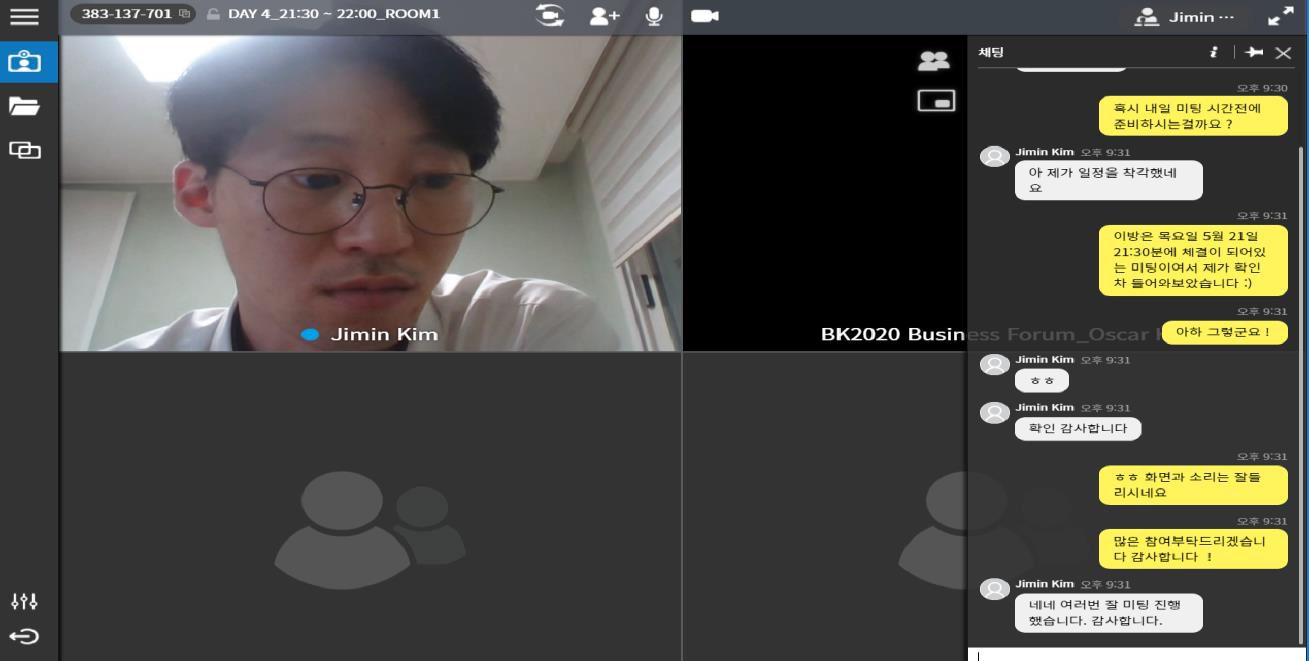Click Jimin Kim's avatar beside '아 제가 일정을'
The width and height of the screenshot is (1309, 661).
(x=994, y=156)
